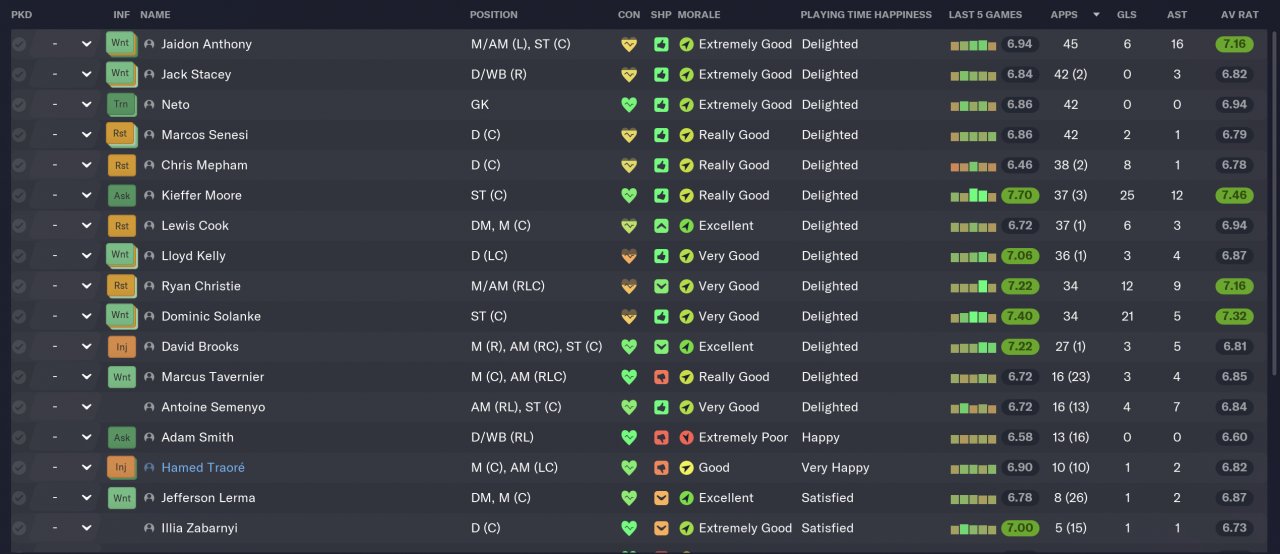Open Kieffer Moore's player profile link
Viewport: 1280px width, 554px height.
(x=201, y=196)
